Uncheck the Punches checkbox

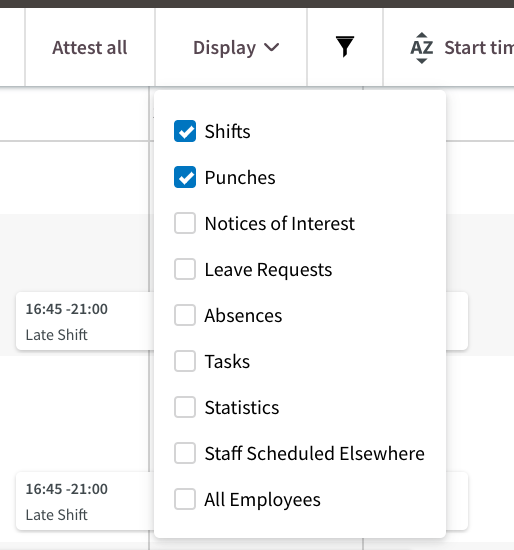pos(185,177)
